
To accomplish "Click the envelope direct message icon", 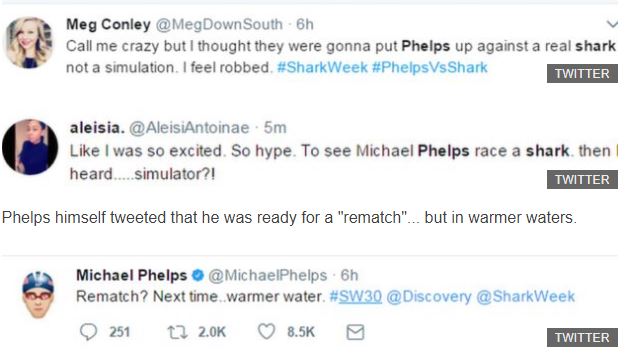I will tap(355, 332).
